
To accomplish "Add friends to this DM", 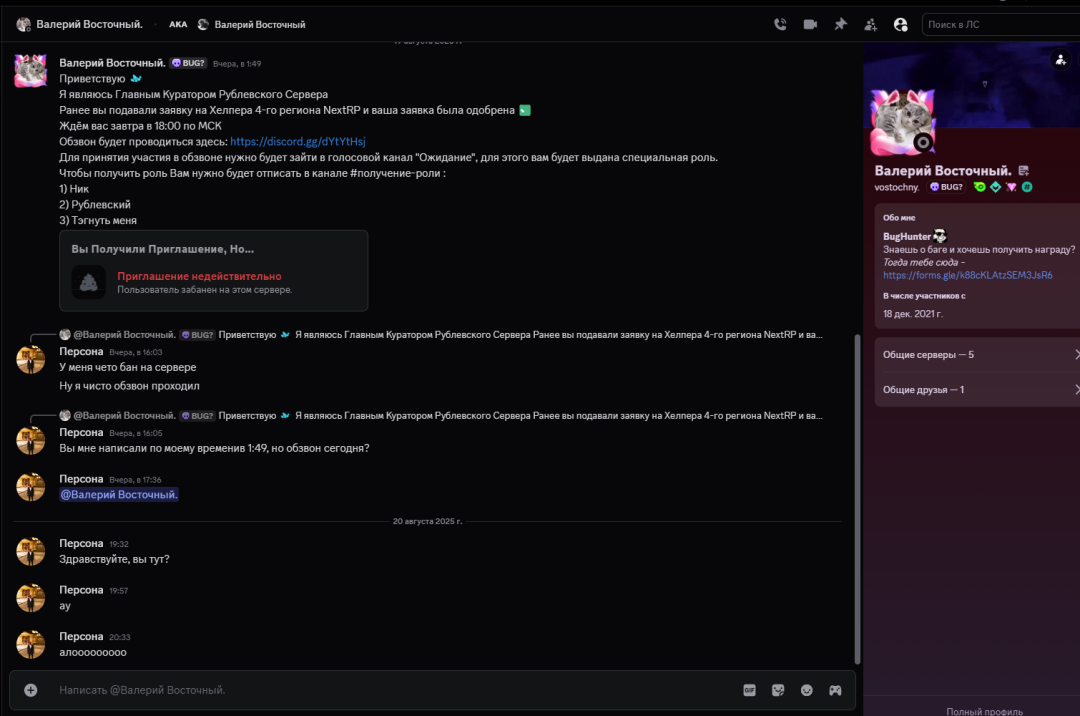I will tap(871, 25).
